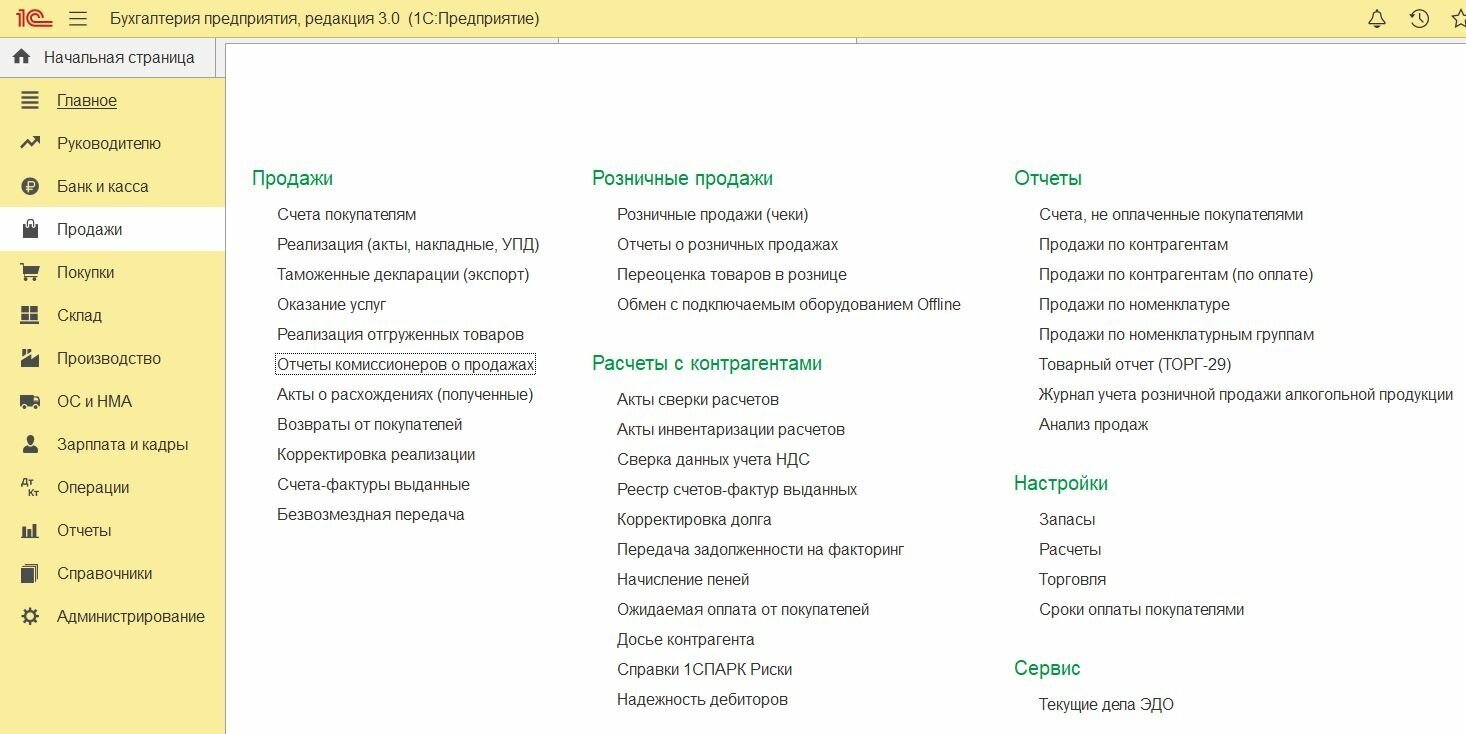This screenshot has height=734, width=1466.
Task: Click the Главное section lines icon
Action: pos(30,100)
